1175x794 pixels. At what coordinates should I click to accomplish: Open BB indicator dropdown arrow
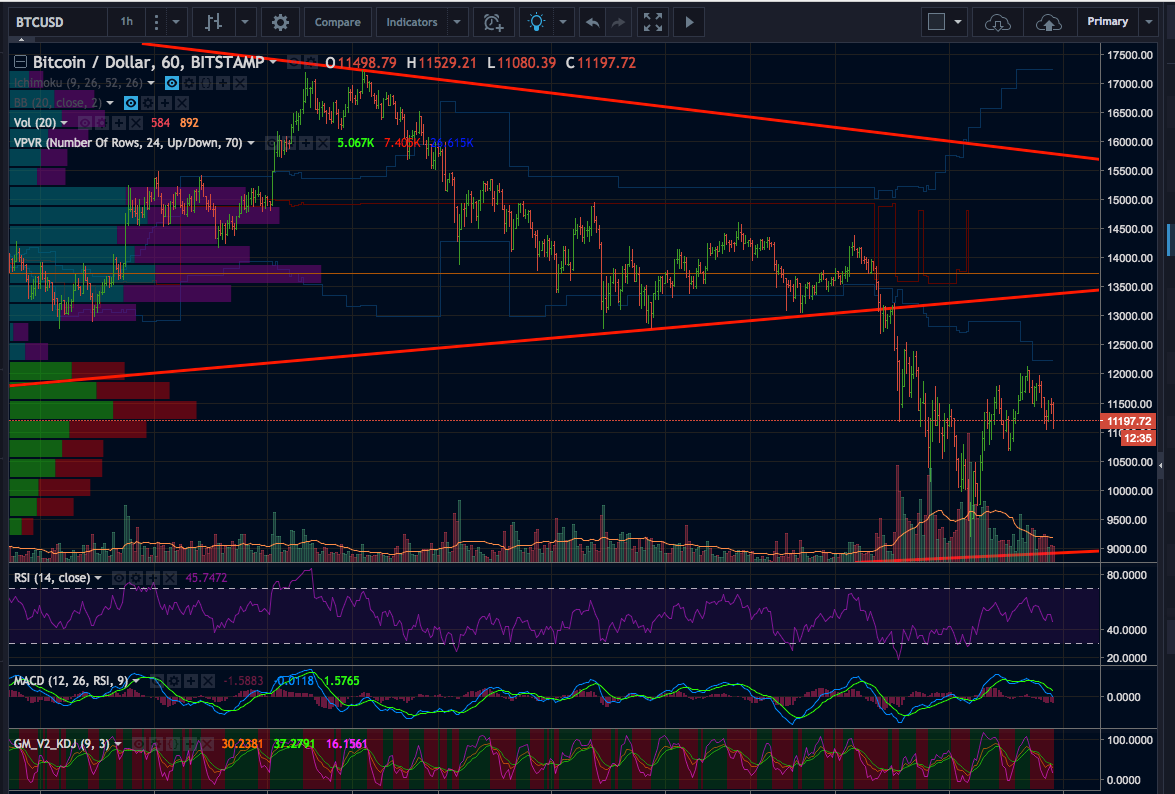pos(110,103)
